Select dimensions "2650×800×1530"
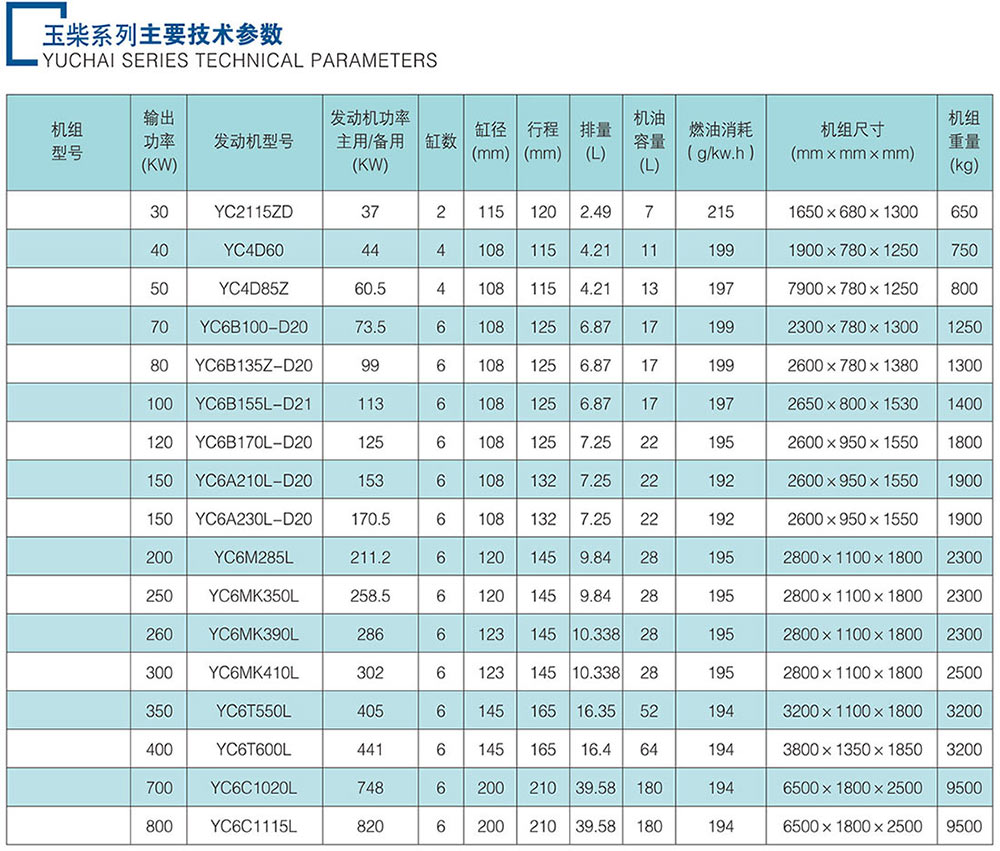Viewport: 1000px width, 851px height. pos(853,404)
